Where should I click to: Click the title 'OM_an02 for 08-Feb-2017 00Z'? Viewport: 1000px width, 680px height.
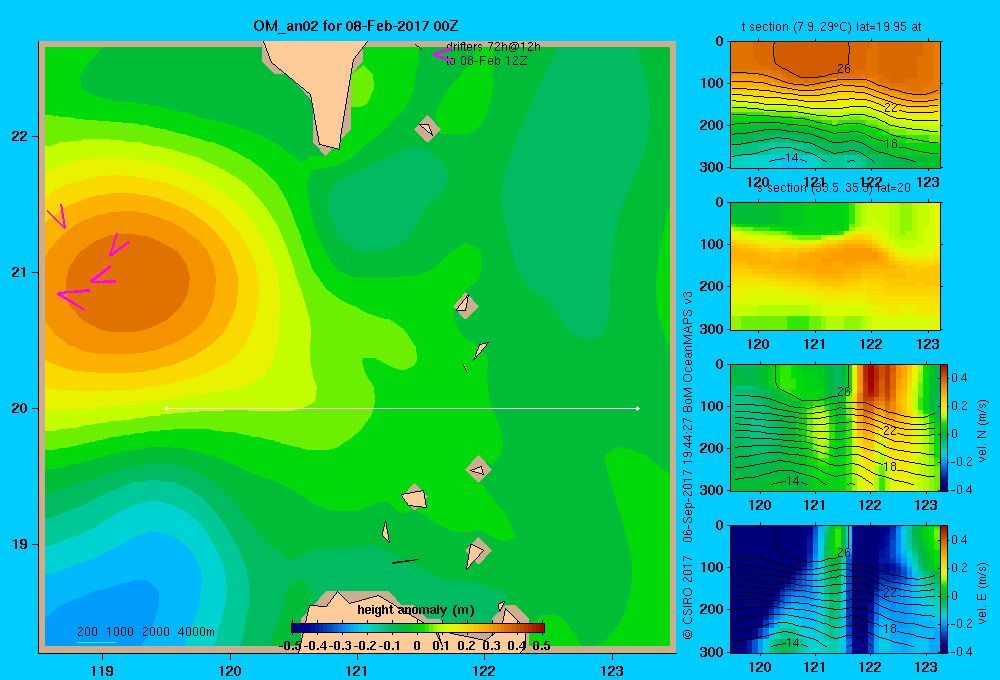click(356, 26)
